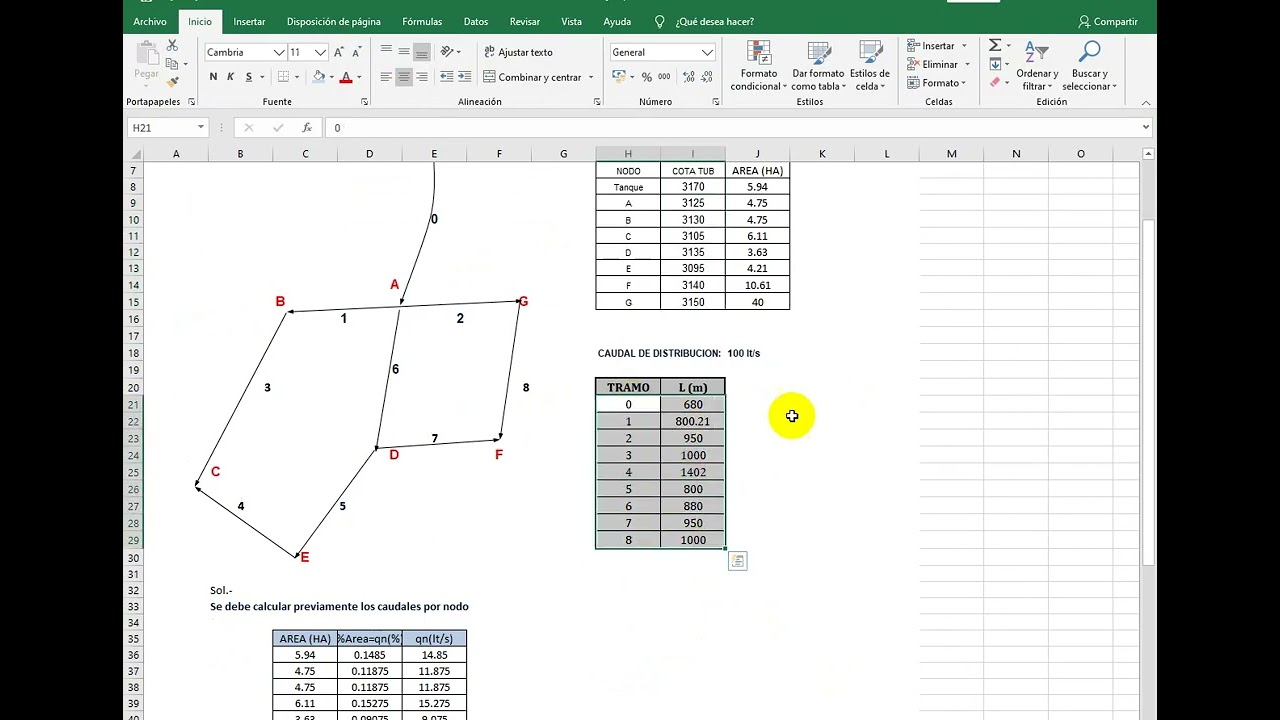1280x720 pixels.
Task: Click the Fill down arrow icon
Action: 995,64
